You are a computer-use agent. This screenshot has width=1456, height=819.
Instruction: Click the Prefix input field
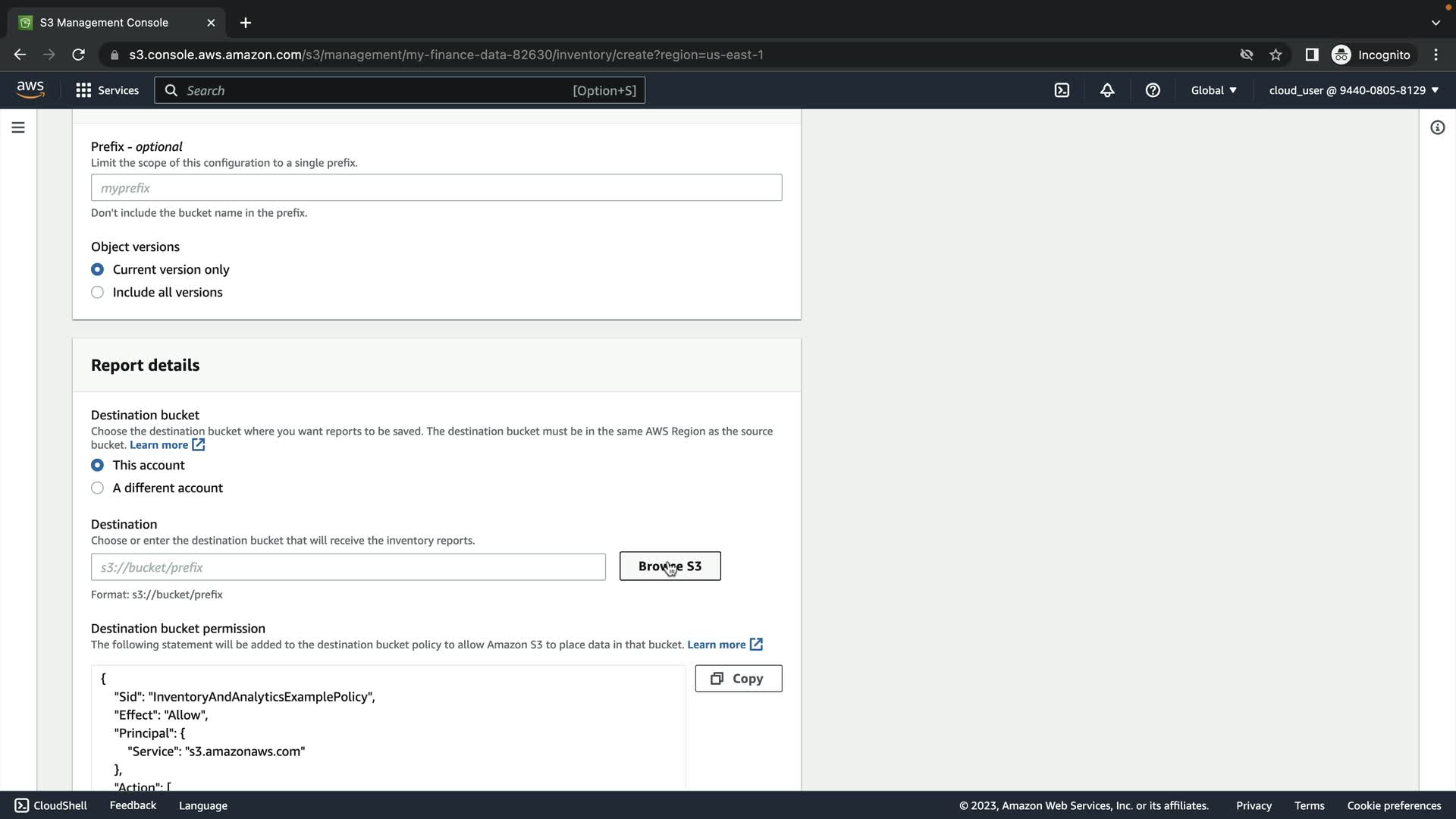[x=436, y=188]
